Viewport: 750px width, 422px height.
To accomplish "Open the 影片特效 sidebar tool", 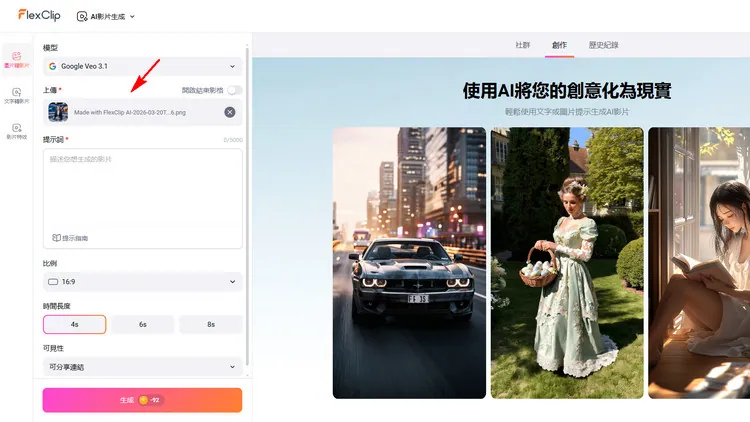I will [x=16, y=130].
